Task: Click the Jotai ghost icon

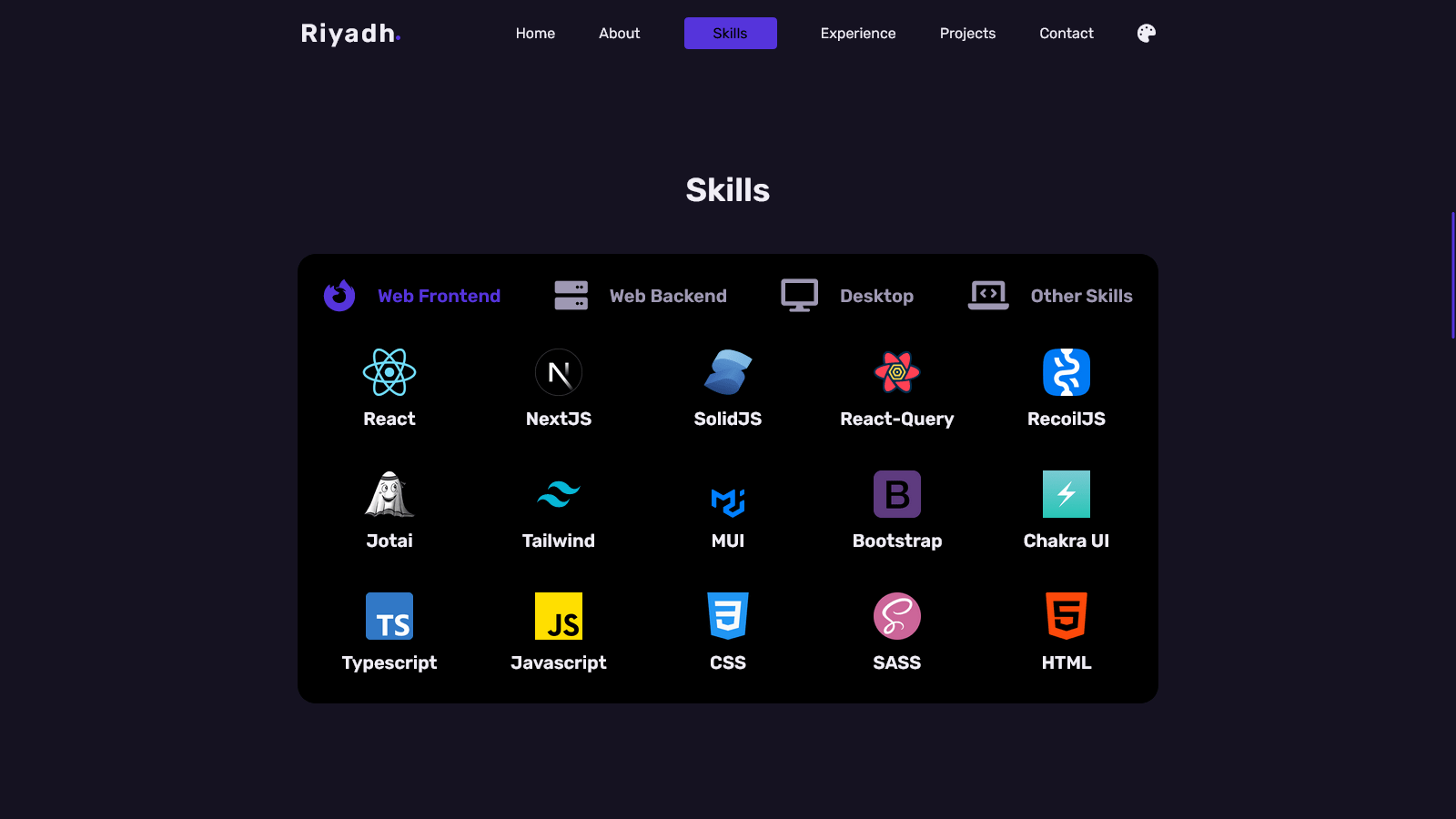Action: (389, 493)
